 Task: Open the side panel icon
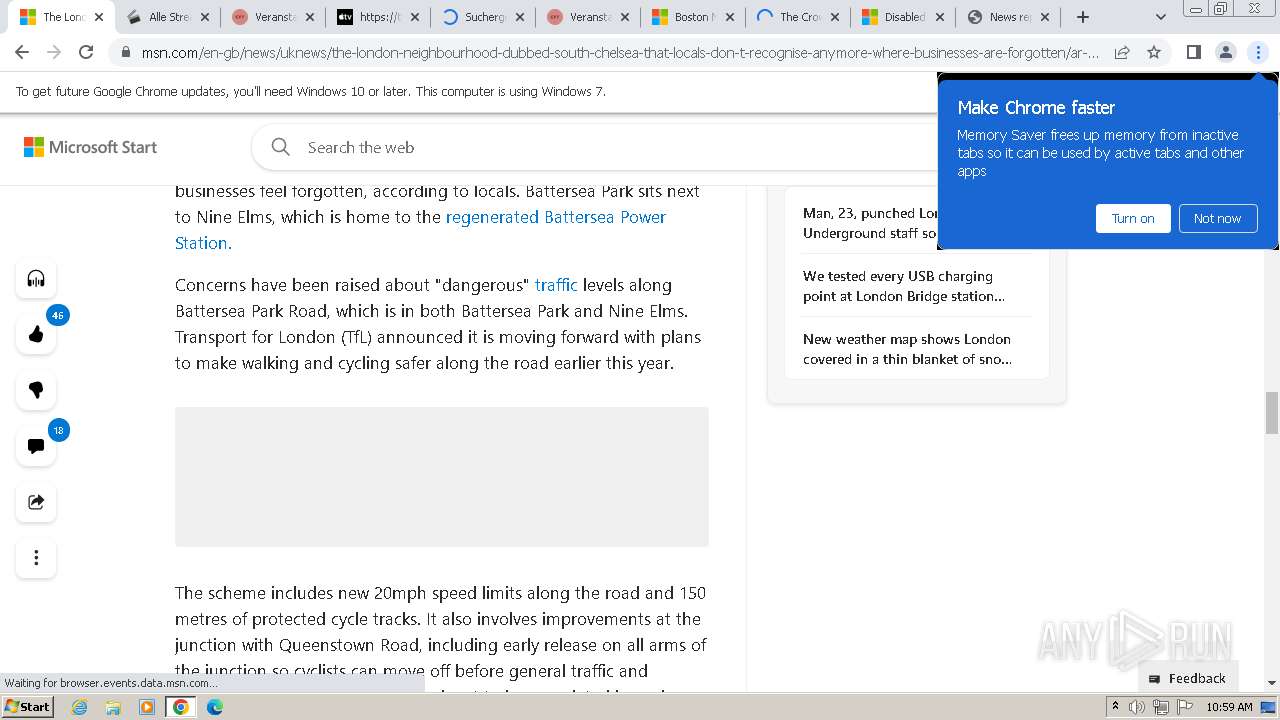click(x=1193, y=52)
